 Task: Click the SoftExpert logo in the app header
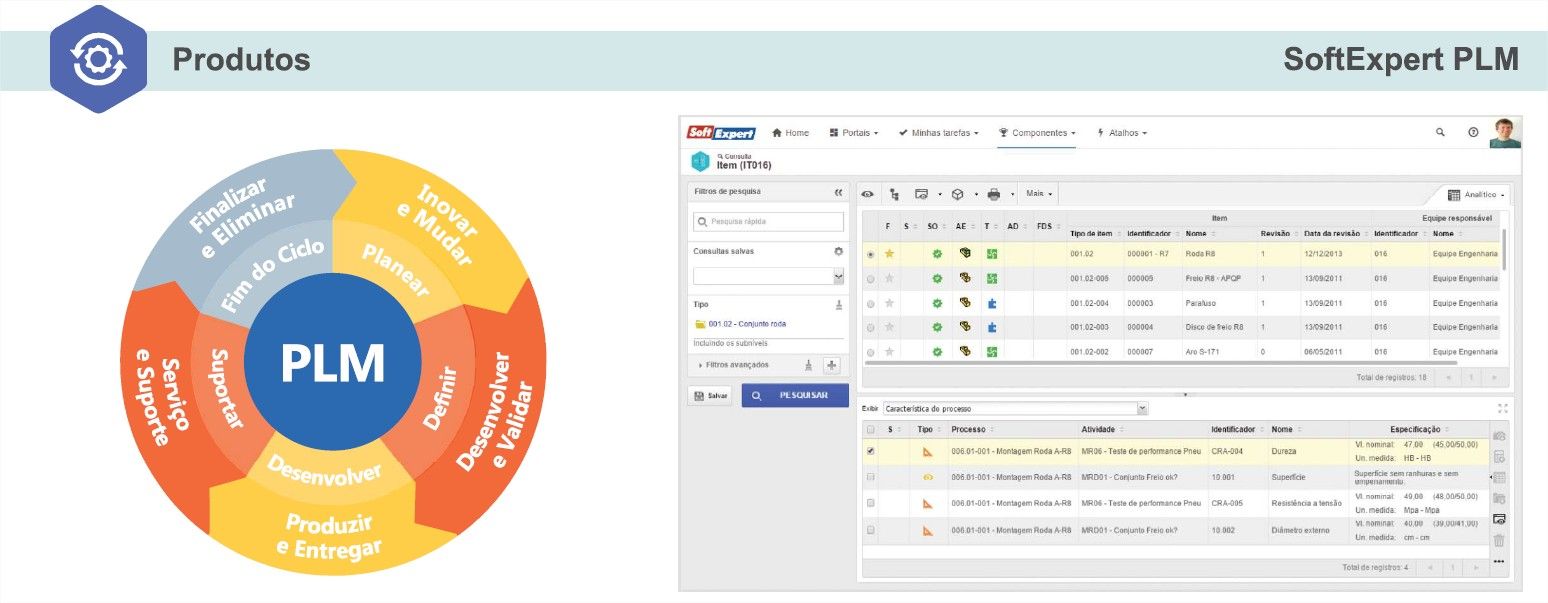721,133
